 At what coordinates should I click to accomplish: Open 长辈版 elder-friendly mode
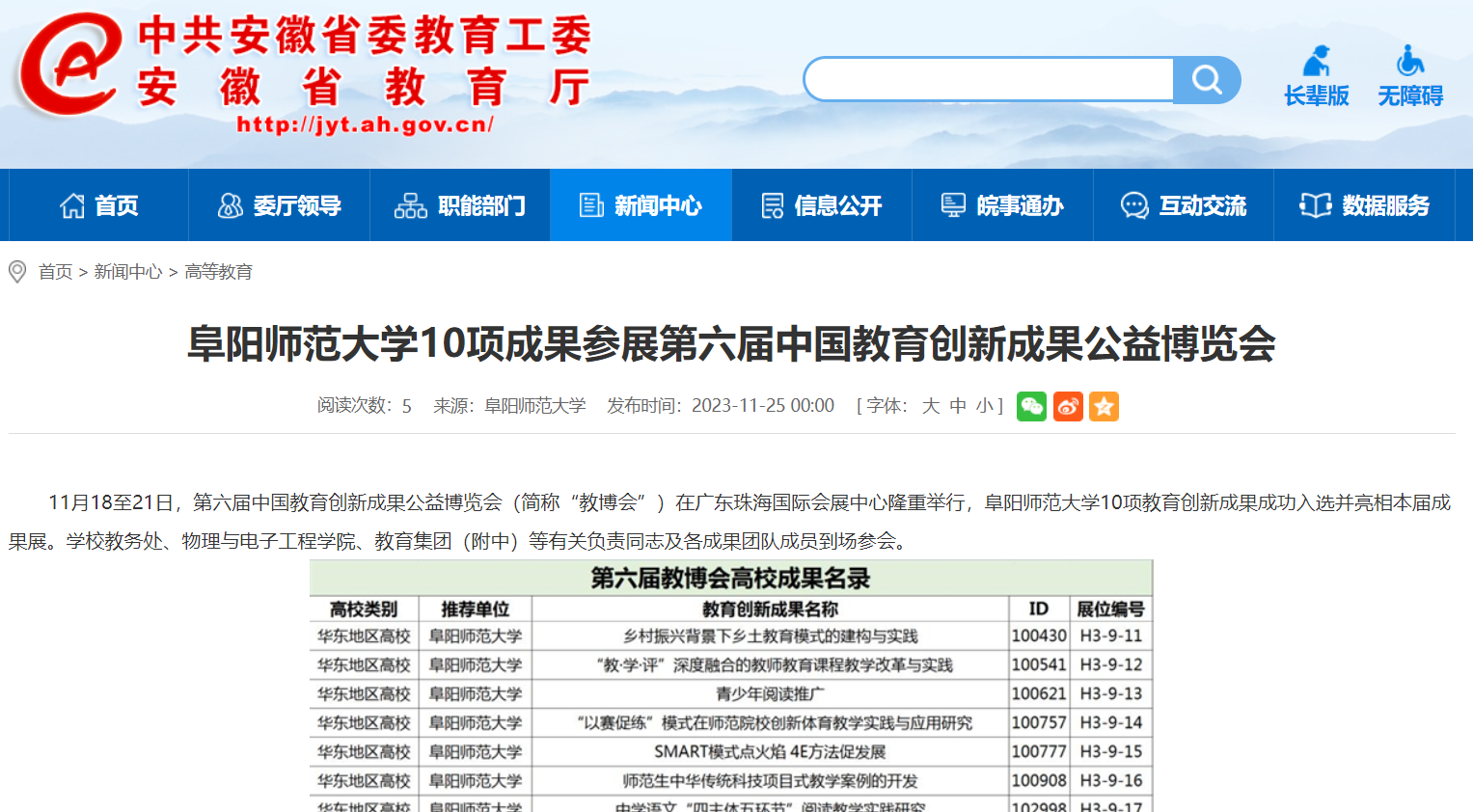point(1316,77)
